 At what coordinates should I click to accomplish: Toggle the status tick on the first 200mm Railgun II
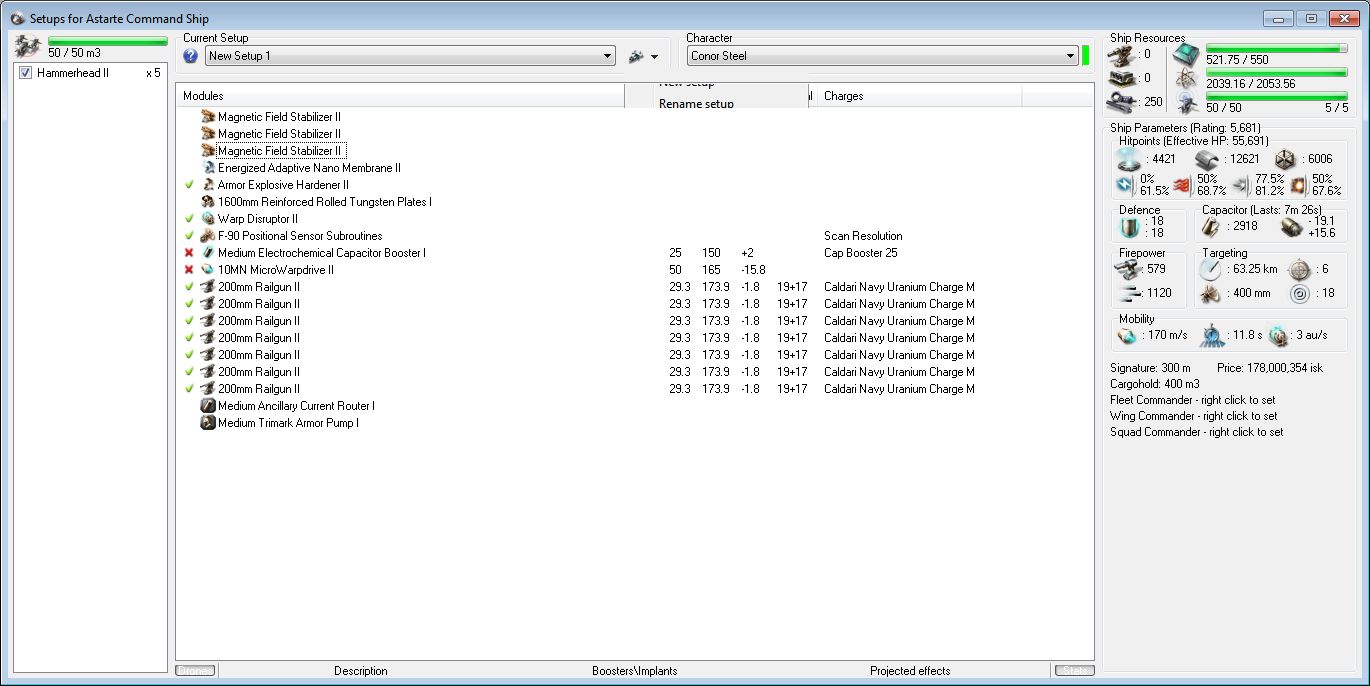pos(189,287)
